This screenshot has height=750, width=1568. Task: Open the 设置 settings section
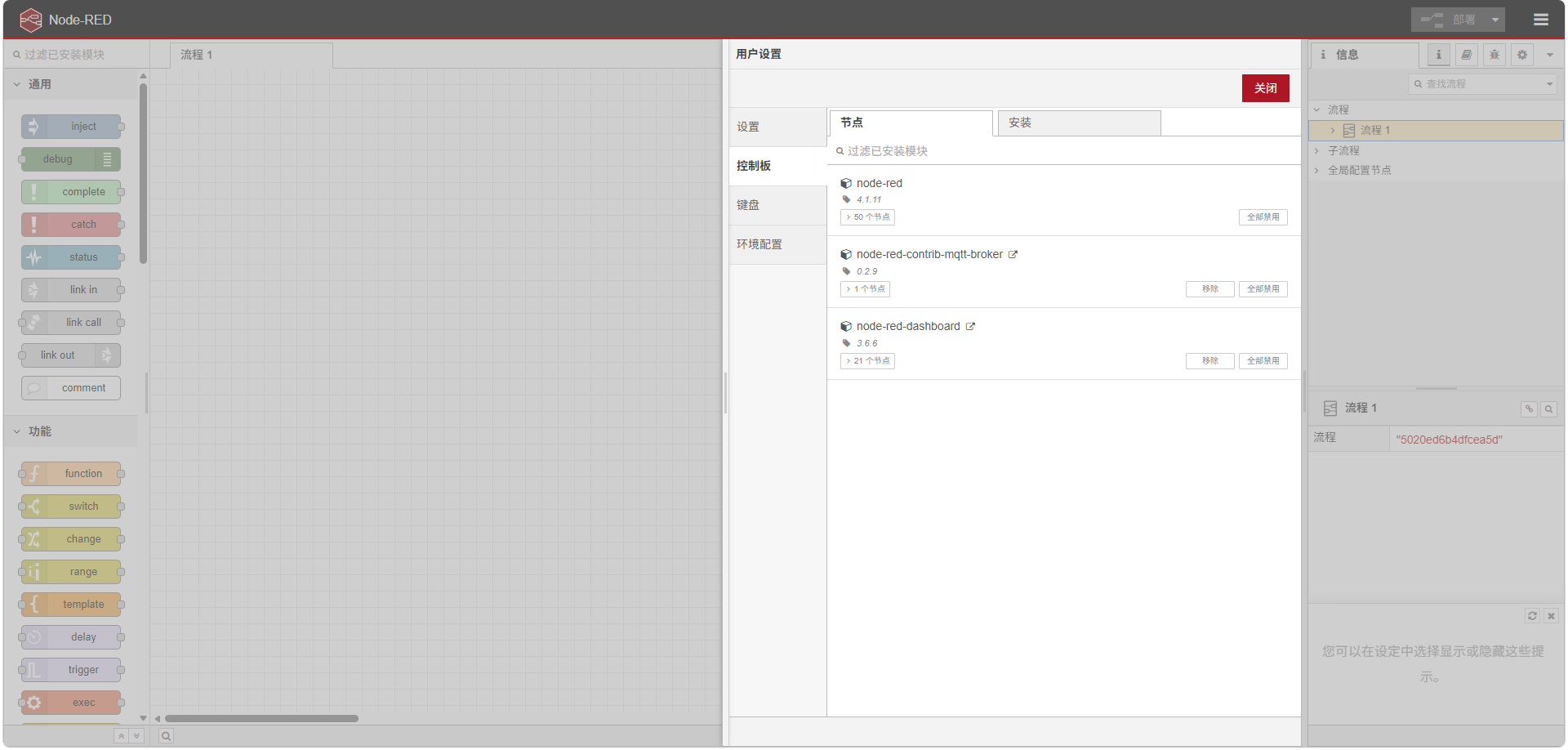tap(777, 127)
